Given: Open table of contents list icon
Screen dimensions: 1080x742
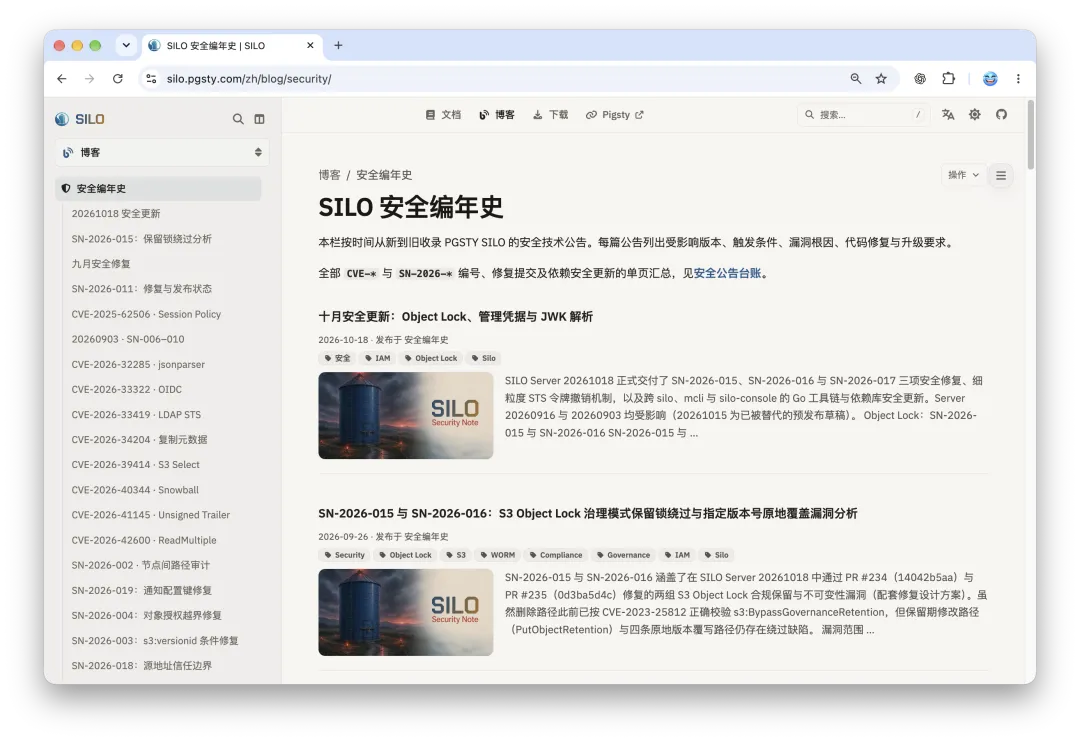Looking at the screenshot, I should [1001, 176].
